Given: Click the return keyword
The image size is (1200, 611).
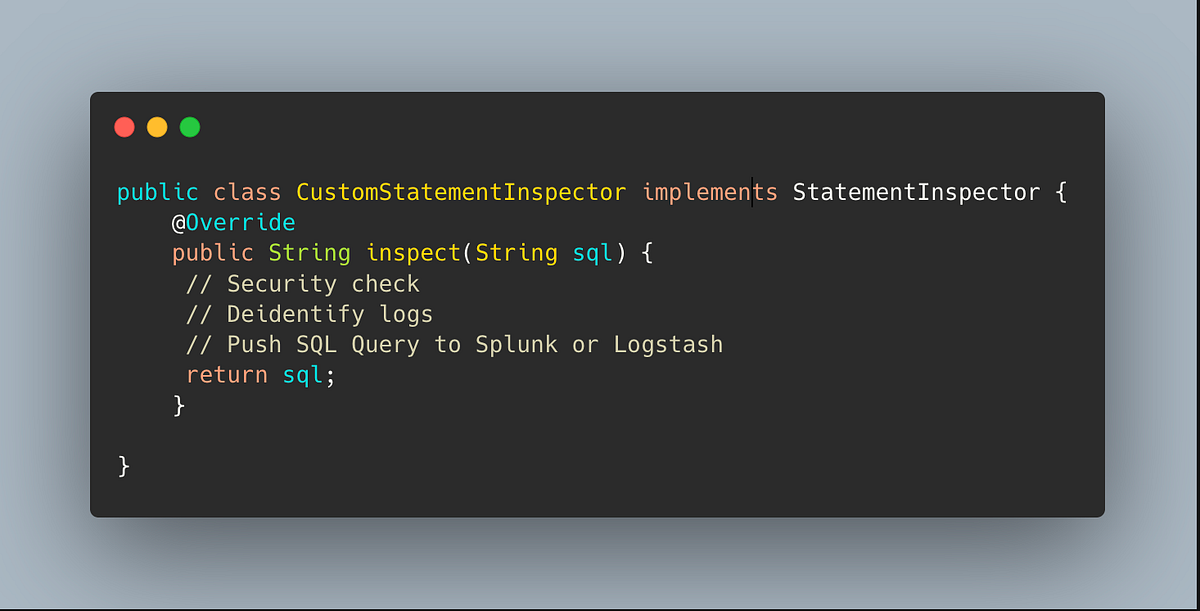Looking at the screenshot, I should point(227,375).
